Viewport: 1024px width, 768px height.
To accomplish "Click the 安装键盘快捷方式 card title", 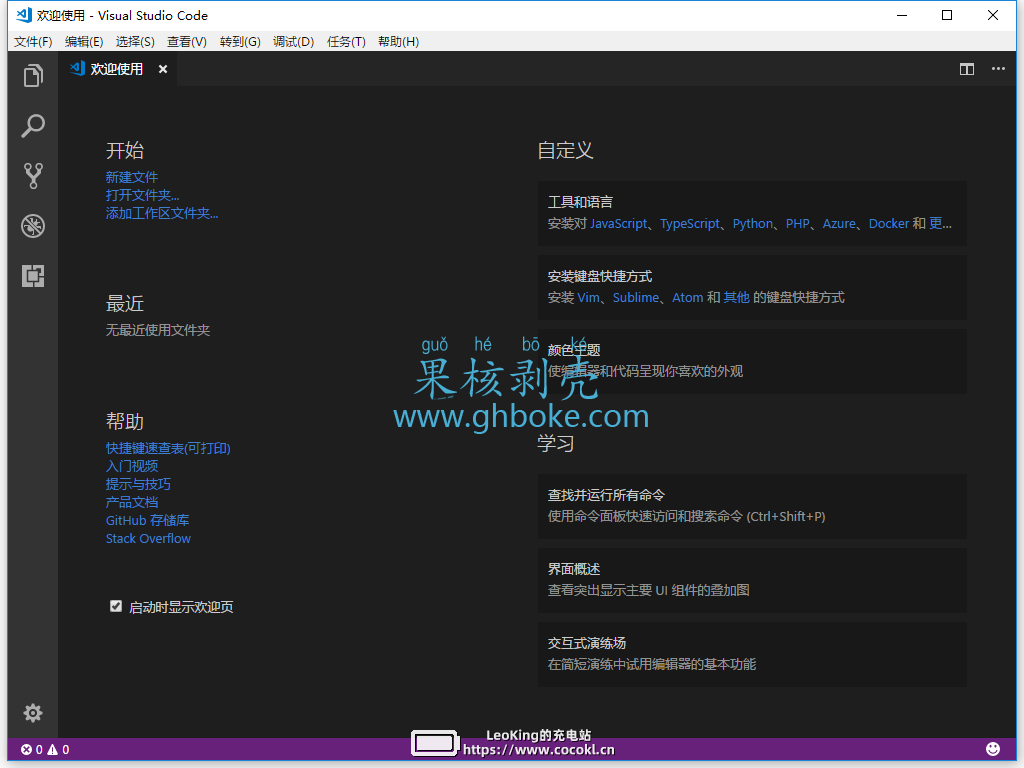I will click(x=600, y=276).
